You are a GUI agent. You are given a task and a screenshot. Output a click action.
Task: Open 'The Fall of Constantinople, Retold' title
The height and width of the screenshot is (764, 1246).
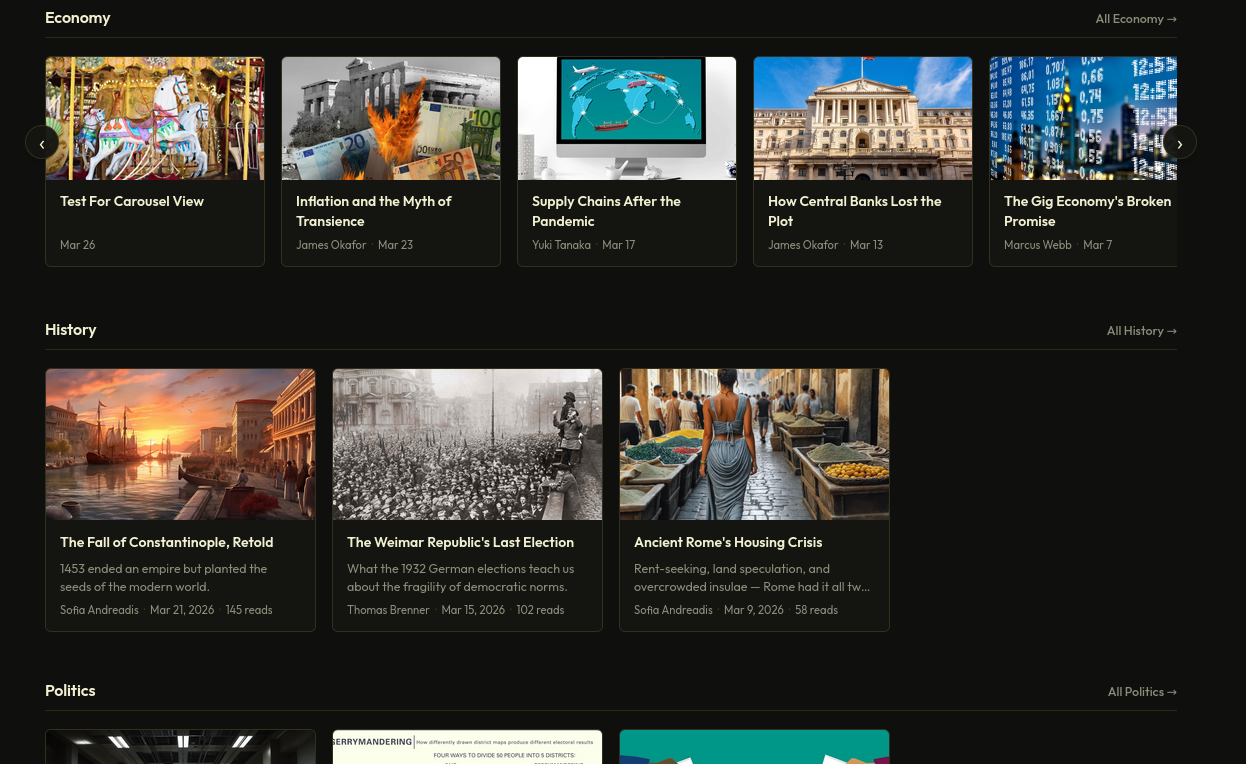[x=166, y=542]
